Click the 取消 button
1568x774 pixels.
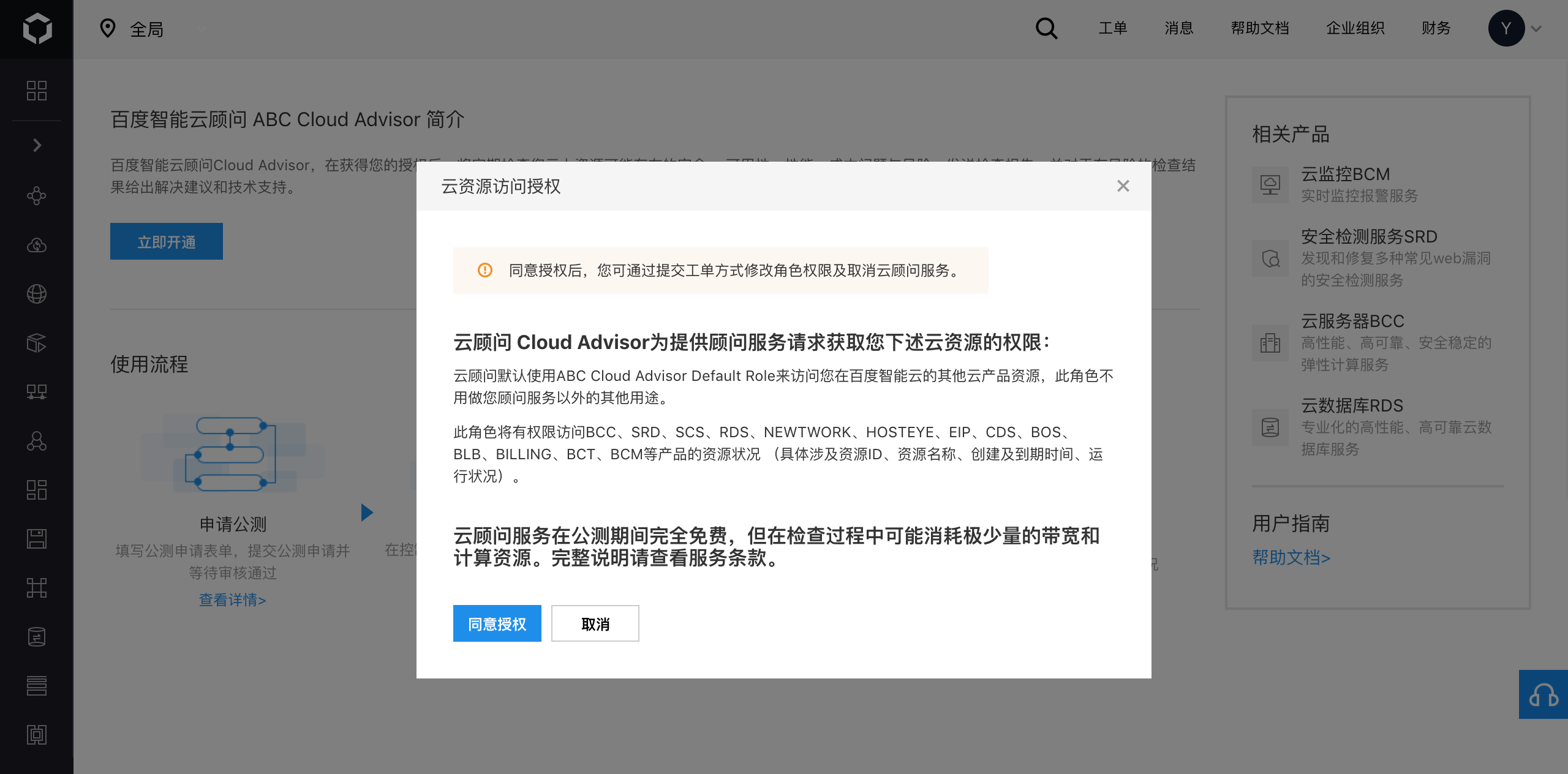595,623
